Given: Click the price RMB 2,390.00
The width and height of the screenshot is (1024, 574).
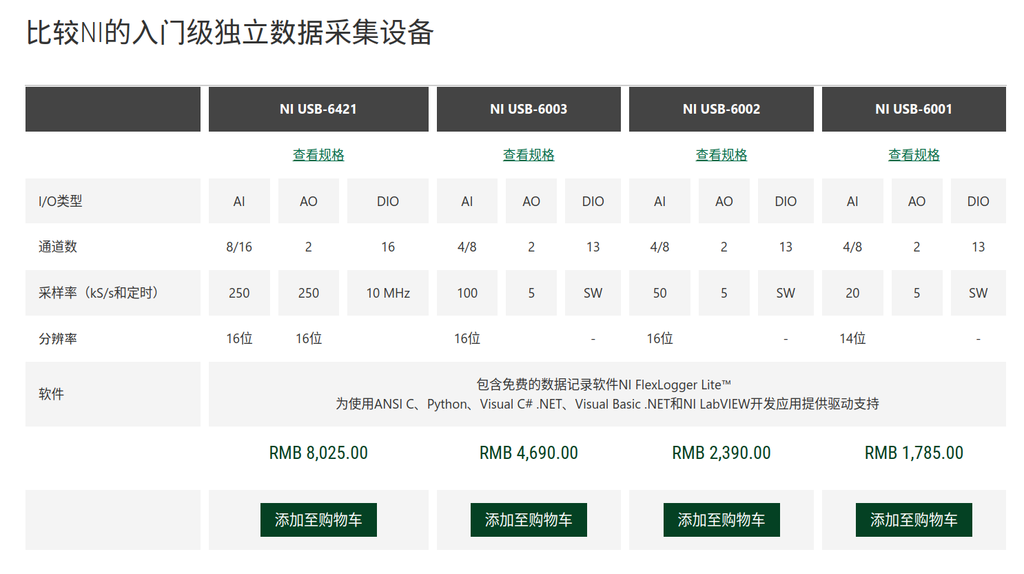Looking at the screenshot, I should (x=721, y=453).
